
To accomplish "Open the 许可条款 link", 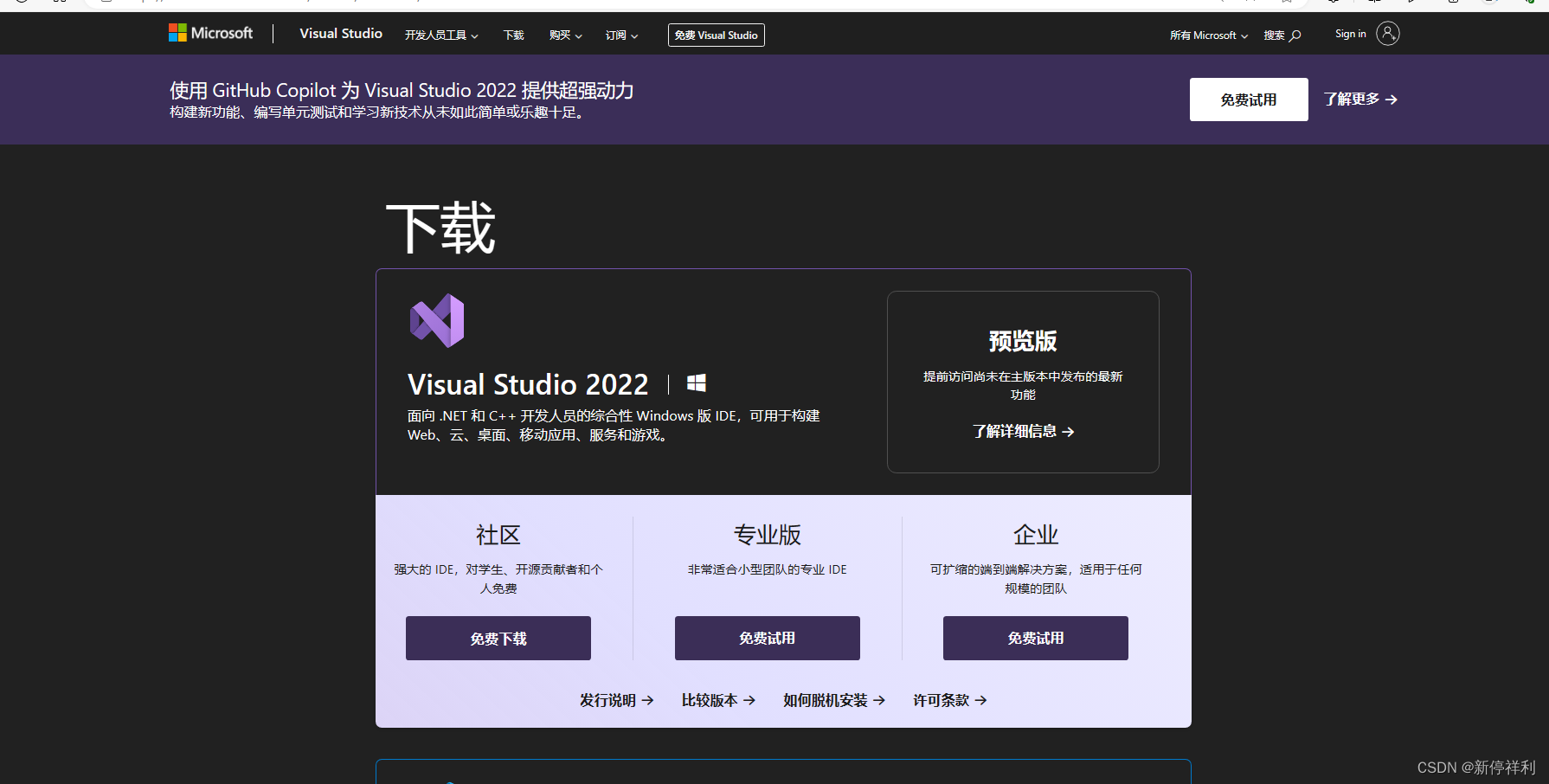I will tap(950, 700).
